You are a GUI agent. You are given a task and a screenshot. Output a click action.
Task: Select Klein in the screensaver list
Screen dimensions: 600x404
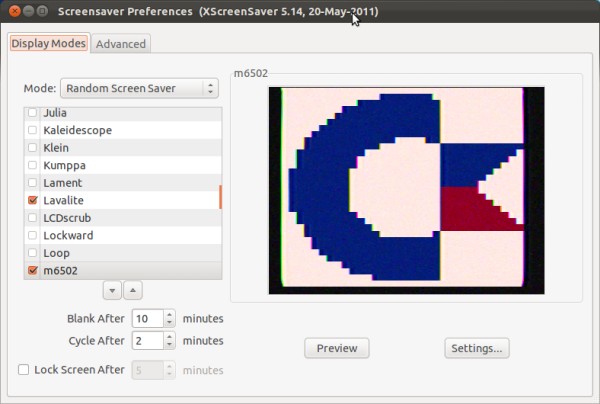[x=122, y=148]
